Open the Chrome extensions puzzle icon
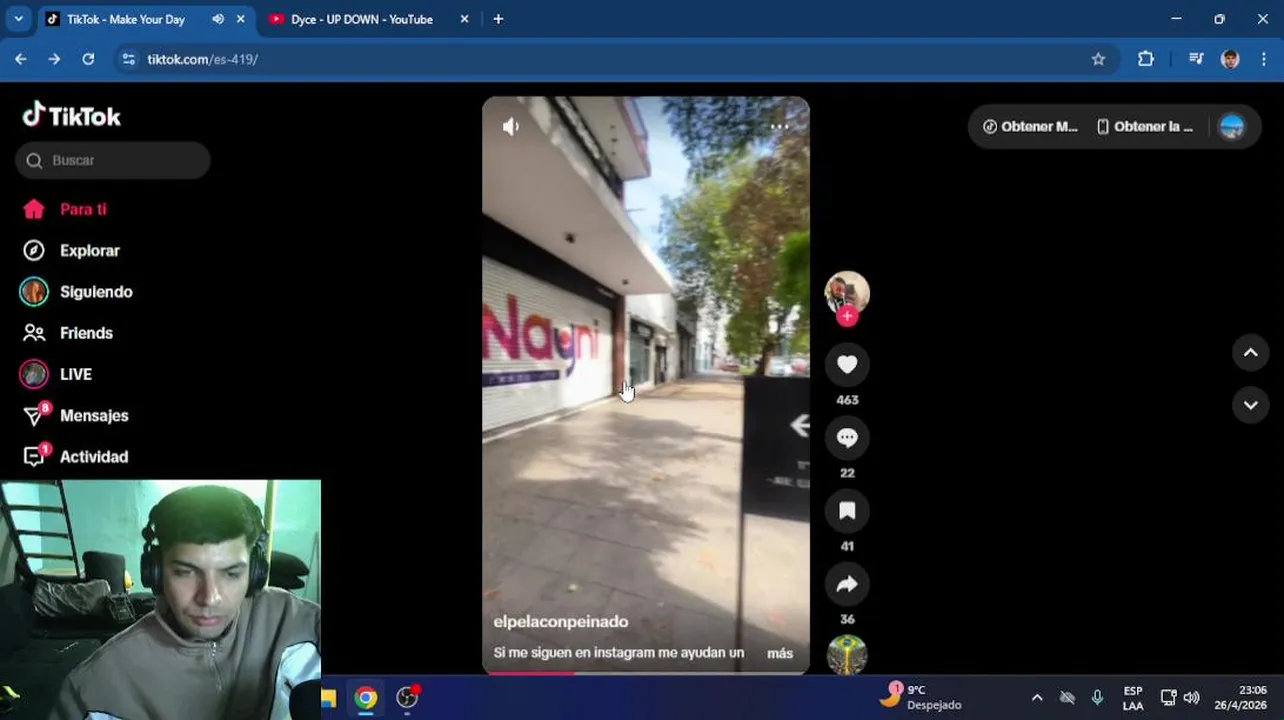 click(1146, 59)
